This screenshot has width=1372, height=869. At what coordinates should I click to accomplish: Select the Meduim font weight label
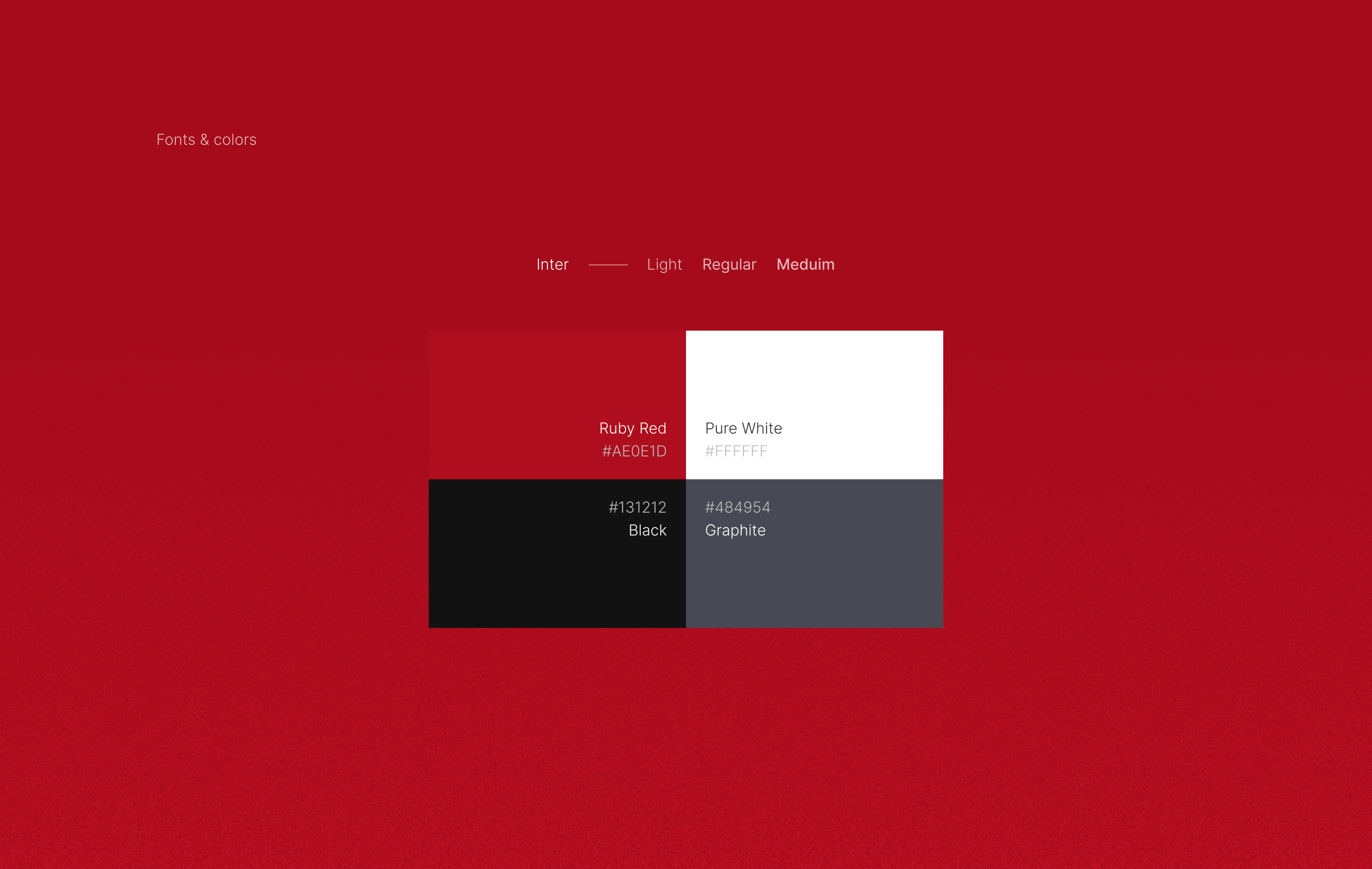[805, 264]
